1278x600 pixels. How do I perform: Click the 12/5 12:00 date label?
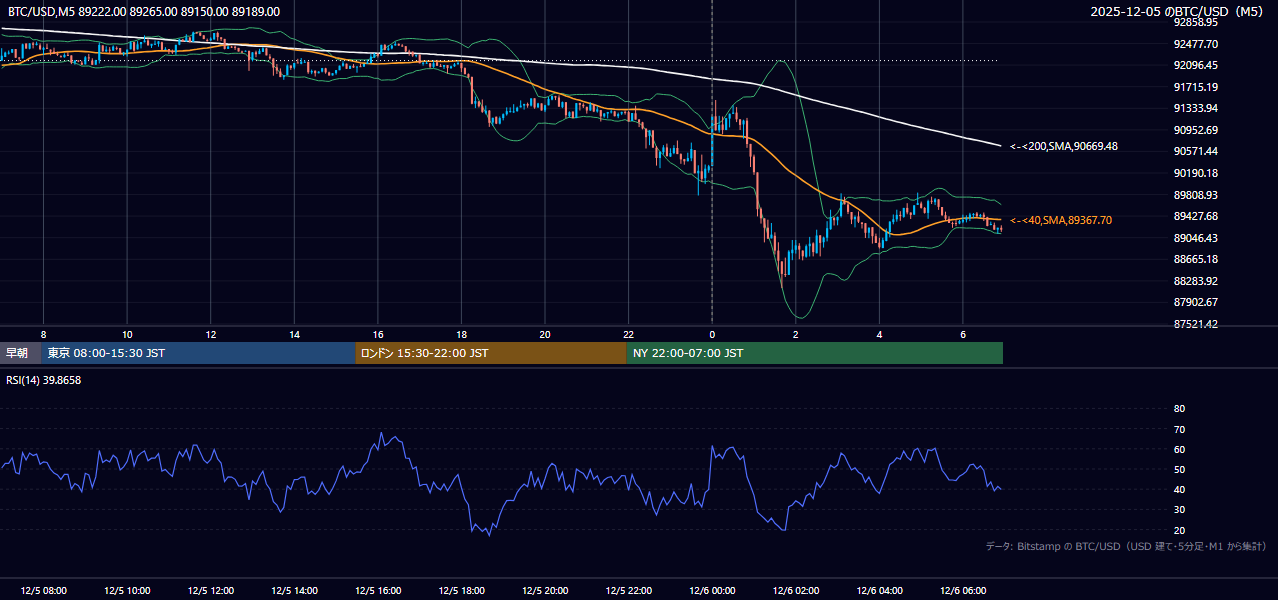point(211,591)
